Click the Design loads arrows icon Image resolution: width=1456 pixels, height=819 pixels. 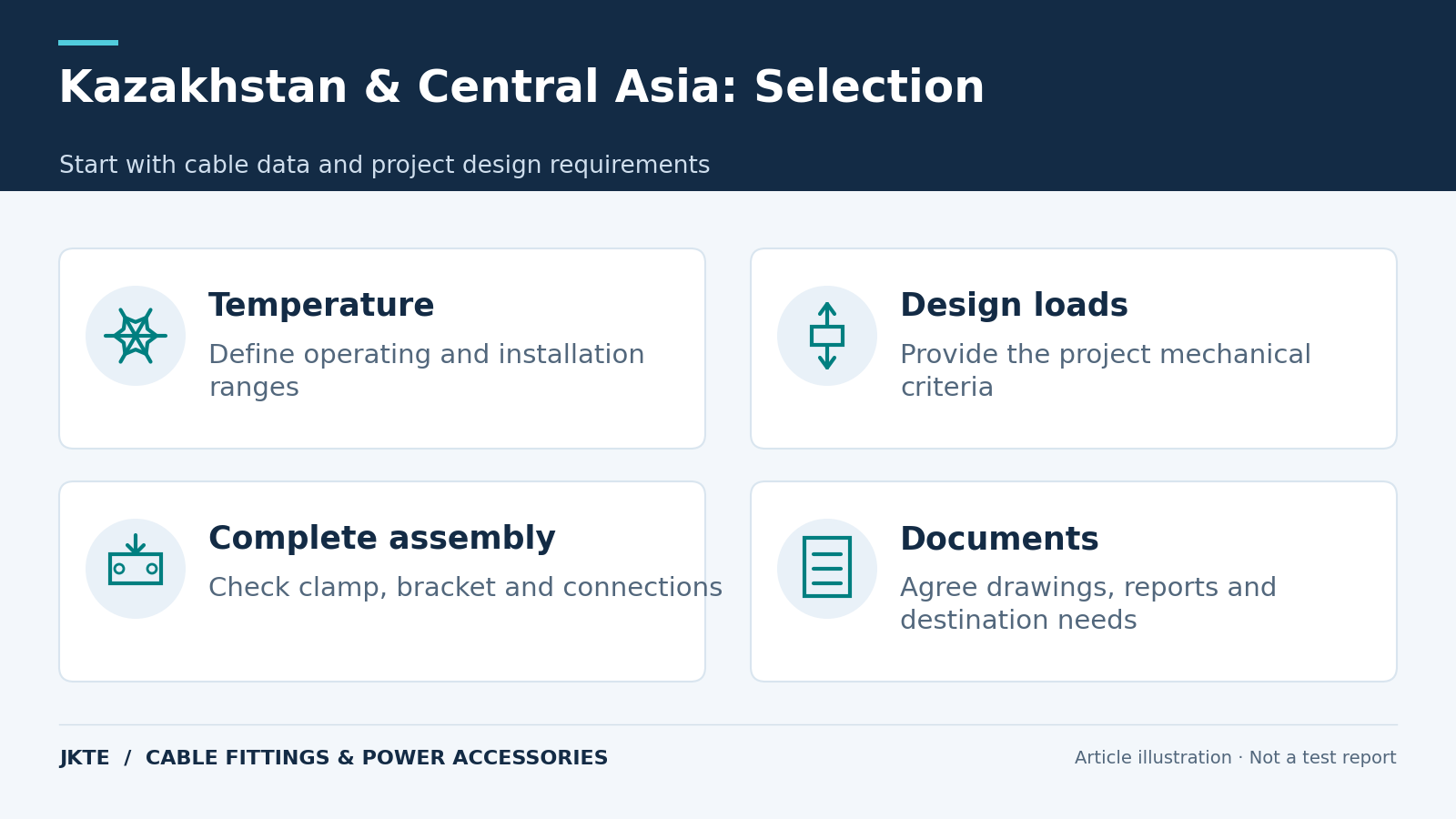pos(827,336)
